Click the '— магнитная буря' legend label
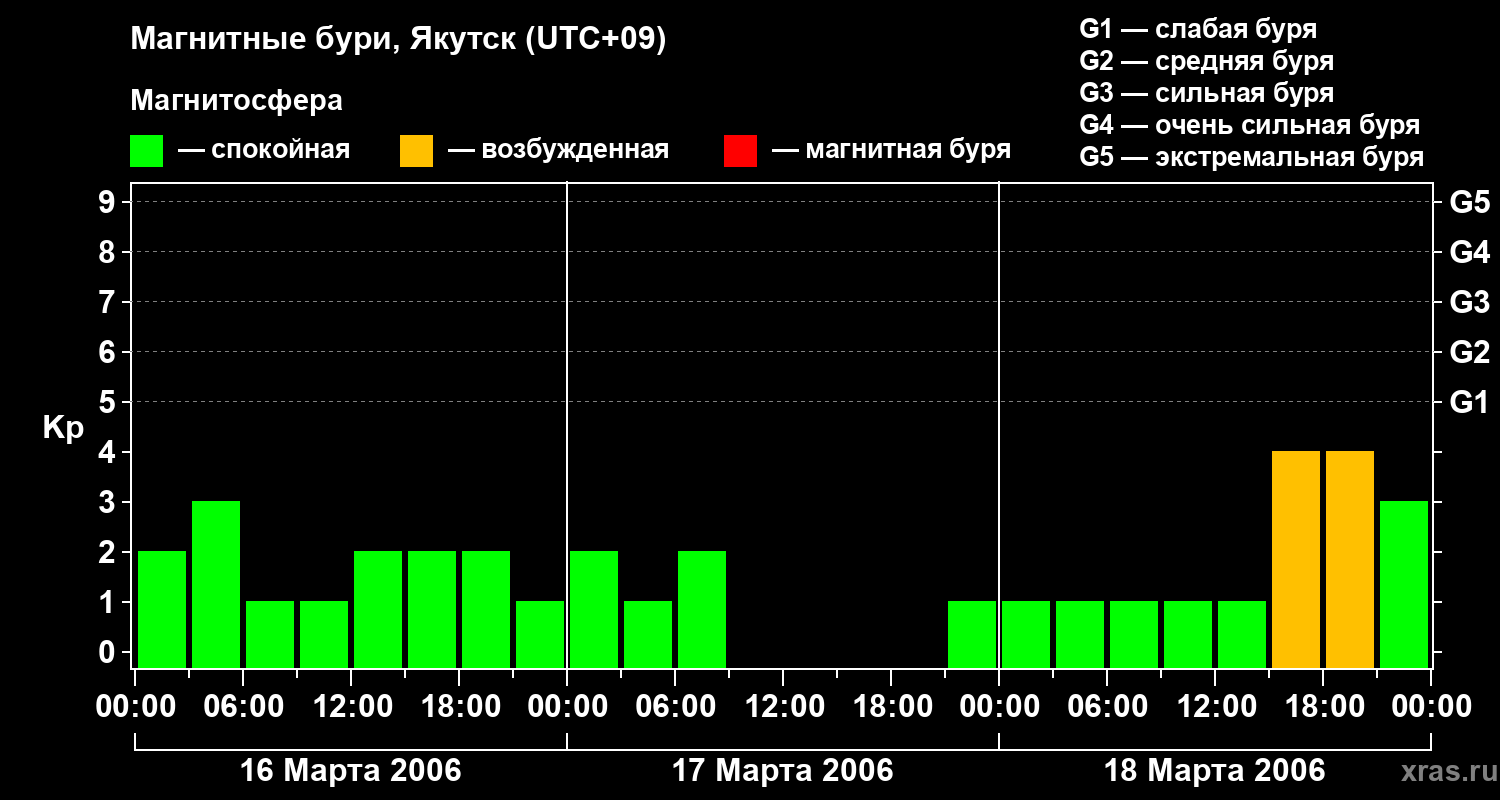Screen dimensions: 1500x800 click(891, 151)
